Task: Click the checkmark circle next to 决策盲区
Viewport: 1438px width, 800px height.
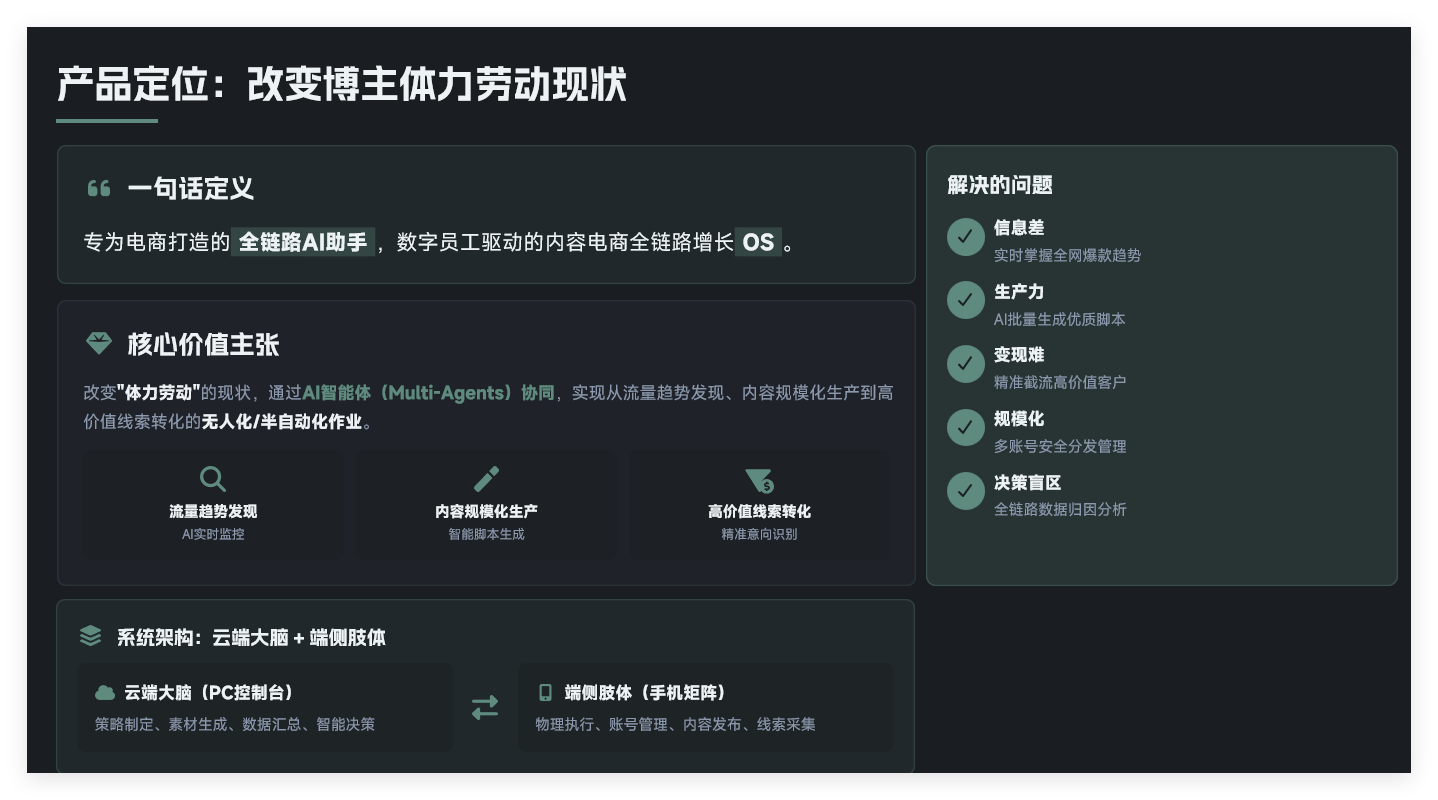Action: click(965, 491)
